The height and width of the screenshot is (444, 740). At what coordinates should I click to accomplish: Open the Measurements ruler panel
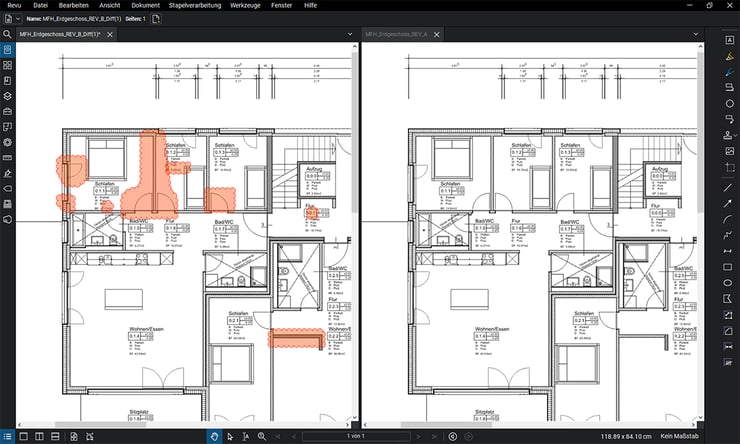tap(7, 158)
